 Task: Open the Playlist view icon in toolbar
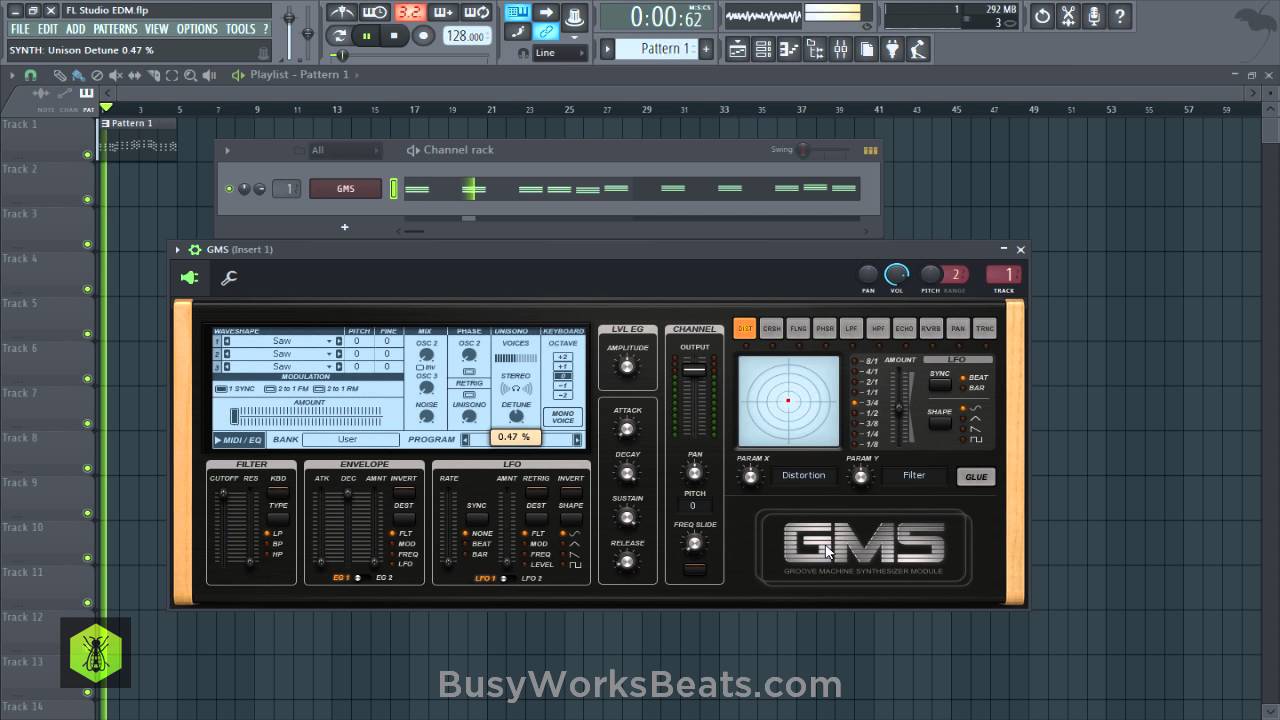tap(737, 48)
